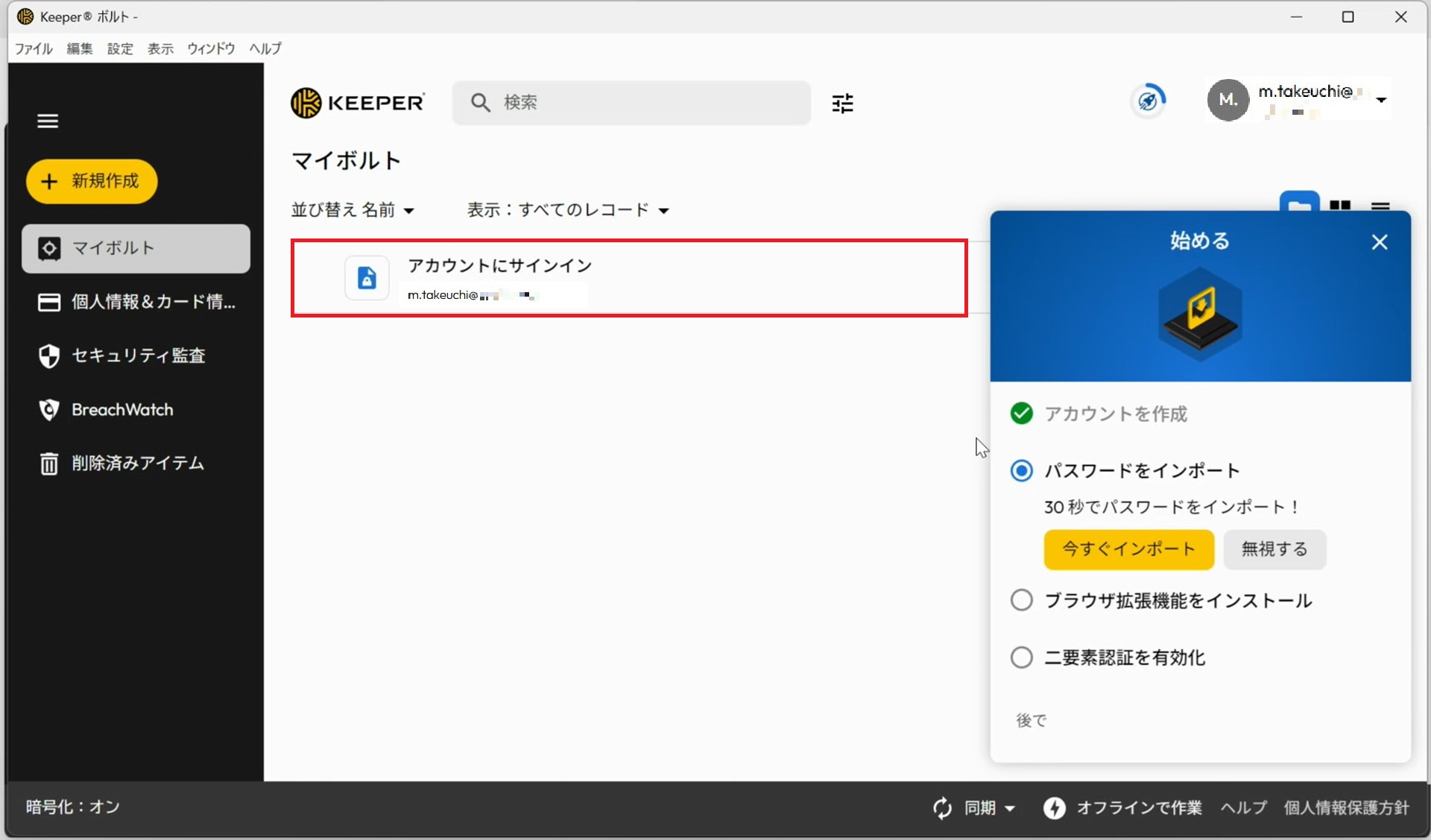Expand the m.takeuchi account dropdown
This screenshot has width=1431, height=840.
(x=1383, y=99)
